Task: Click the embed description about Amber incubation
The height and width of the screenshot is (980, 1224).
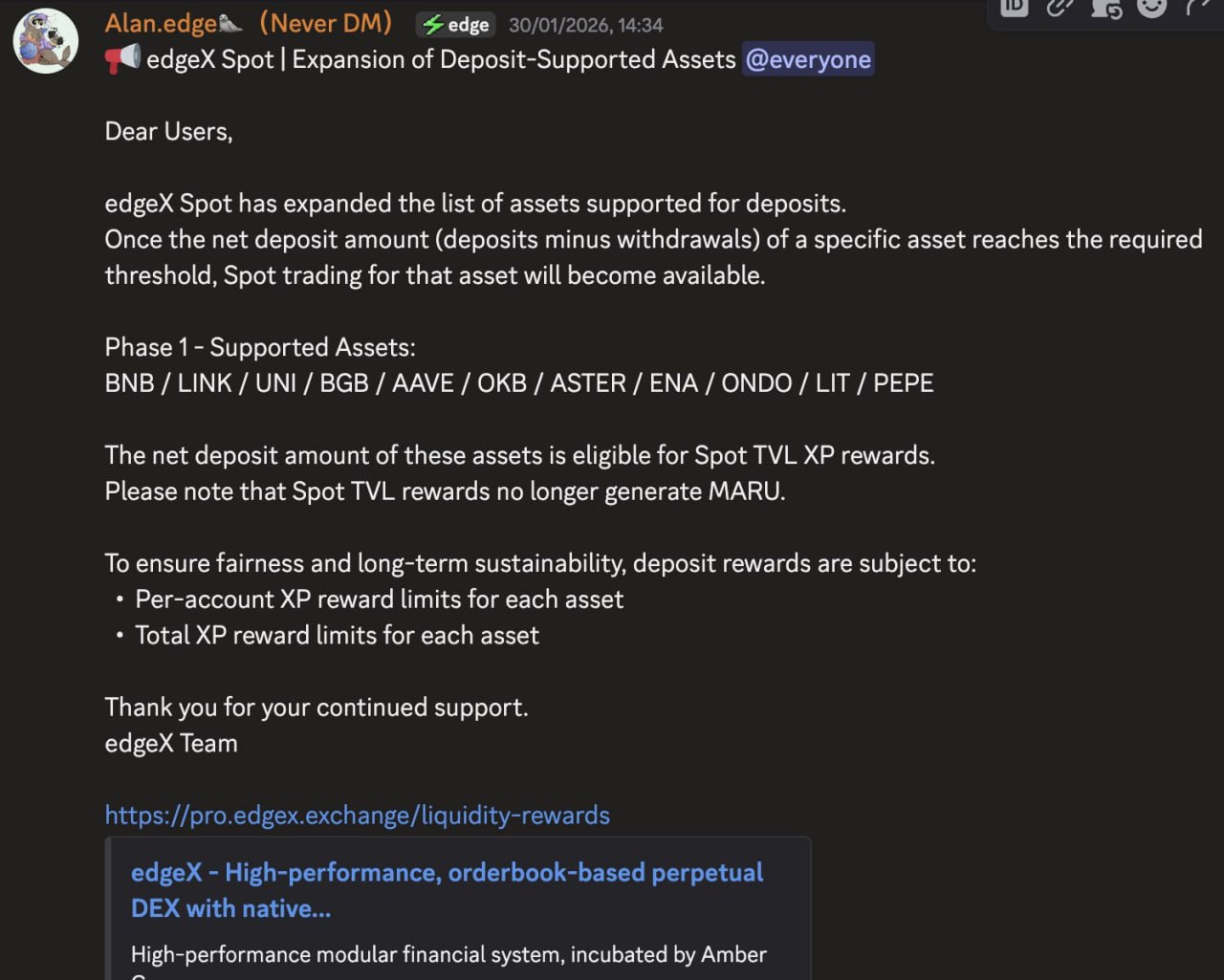Action: (x=448, y=954)
